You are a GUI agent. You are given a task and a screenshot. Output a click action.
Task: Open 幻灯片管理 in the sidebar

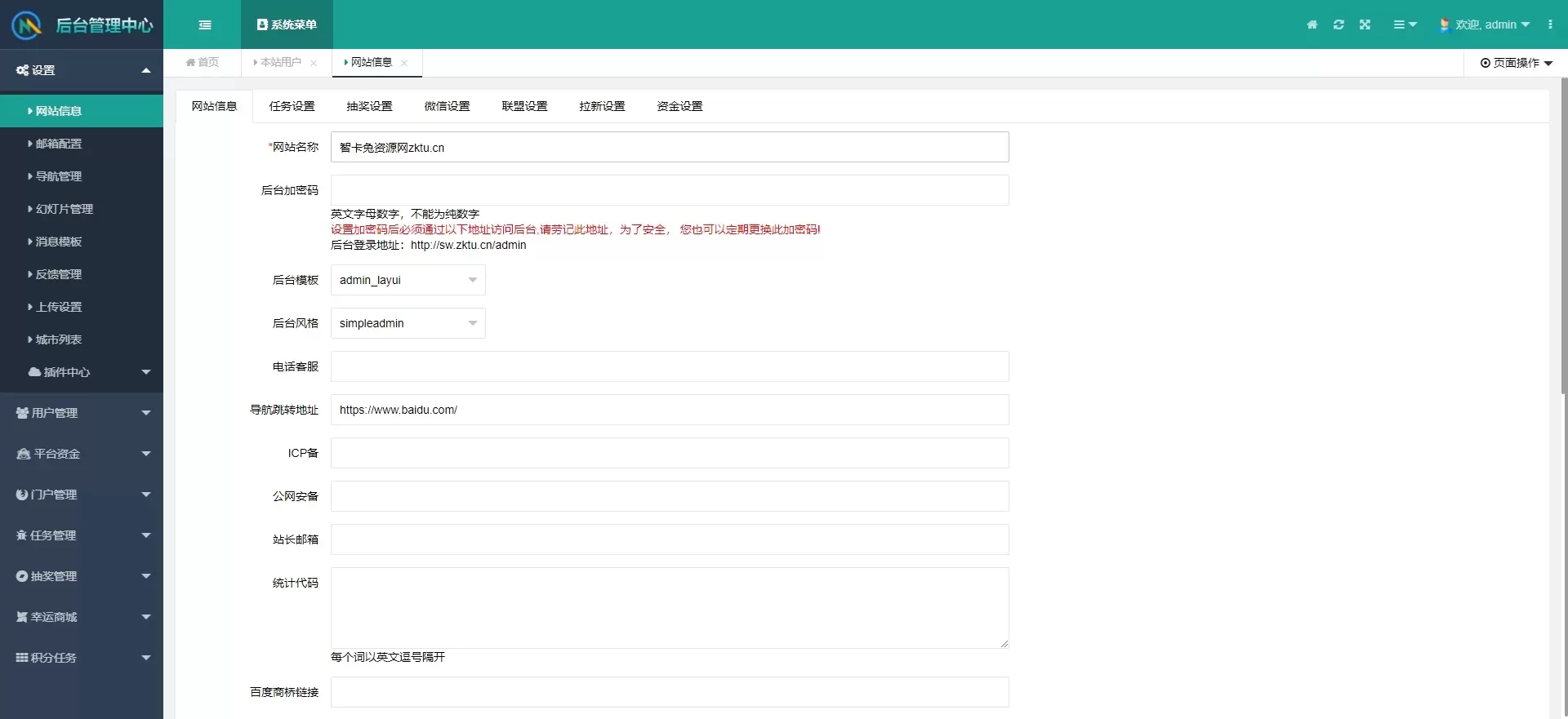tap(64, 209)
